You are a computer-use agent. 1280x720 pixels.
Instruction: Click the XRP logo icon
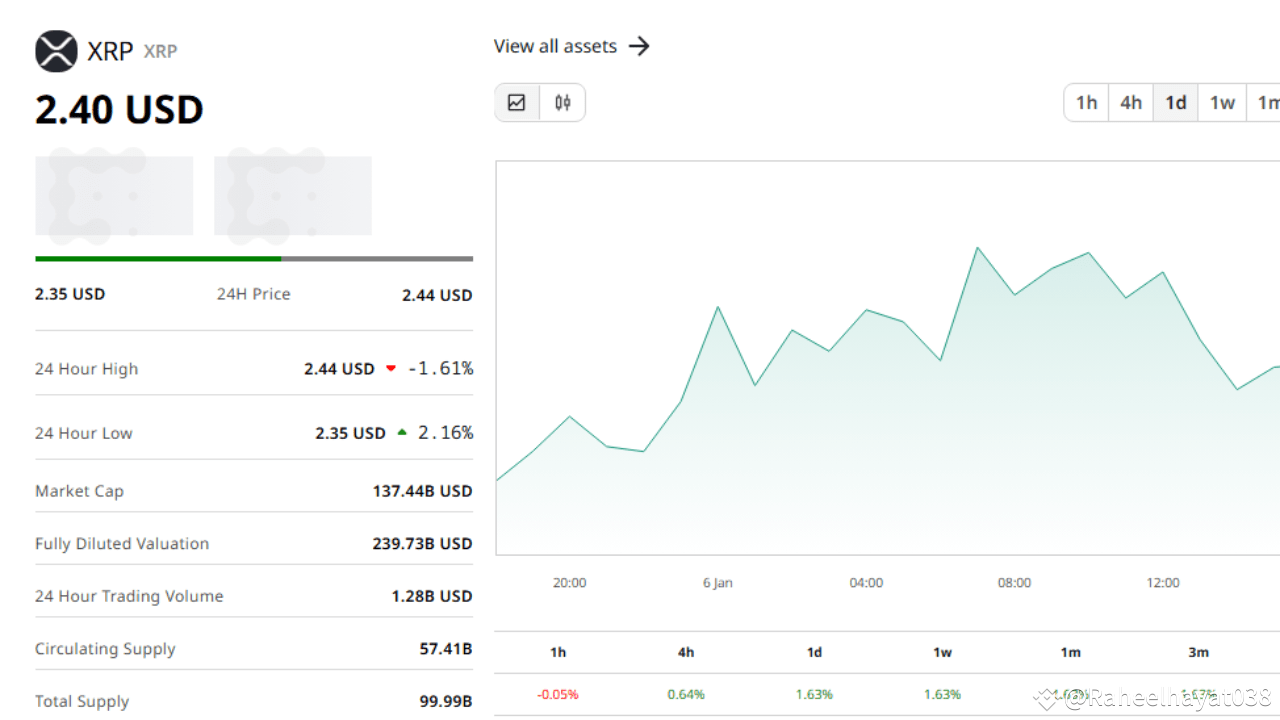pos(56,51)
